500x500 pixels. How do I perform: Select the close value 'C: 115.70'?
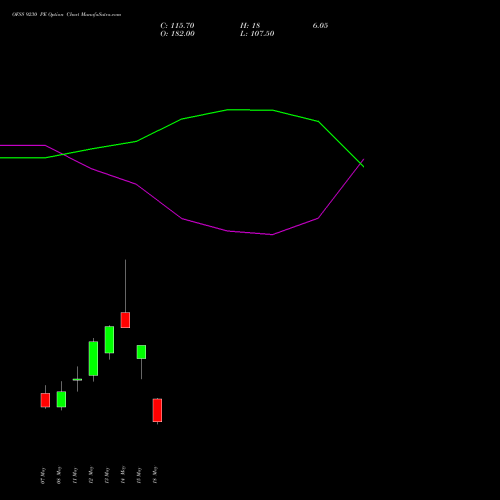click(177, 26)
